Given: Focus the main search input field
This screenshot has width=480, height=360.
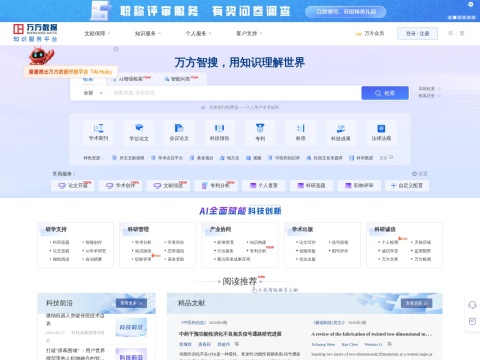Looking at the screenshot, I should (x=234, y=93).
